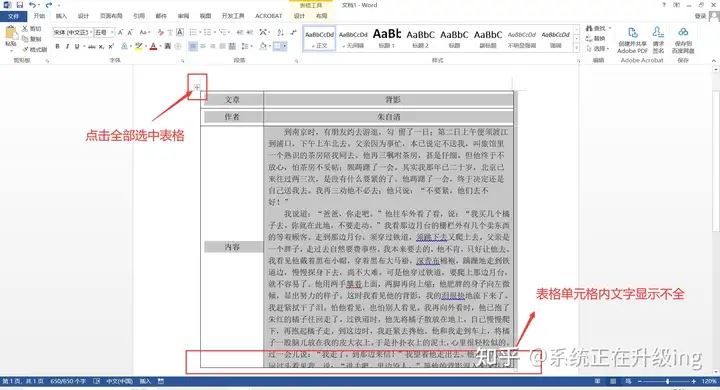Click the word count 650/650 in status bar
Image resolution: width=720 pixels, height=390 pixels.
point(68,381)
